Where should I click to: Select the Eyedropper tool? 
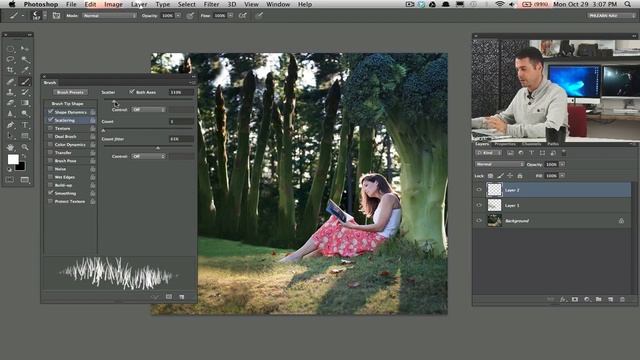pyautogui.click(x=25, y=71)
